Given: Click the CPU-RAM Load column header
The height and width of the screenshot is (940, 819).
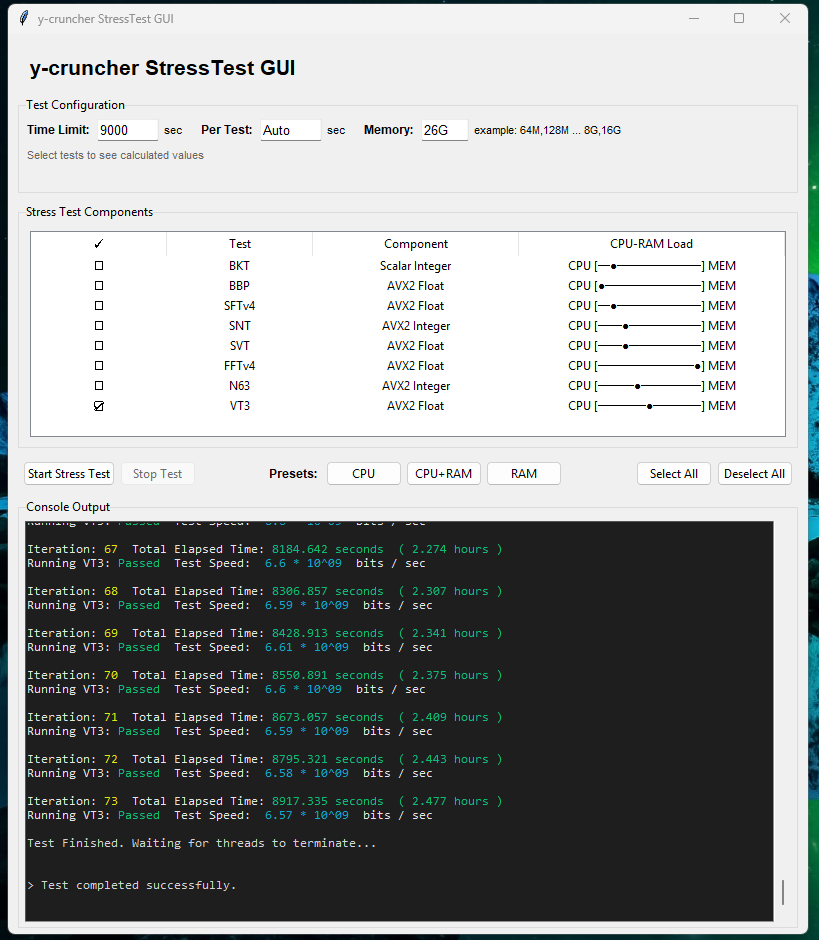Looking at the screenshot, I should [x=651, y=243].
